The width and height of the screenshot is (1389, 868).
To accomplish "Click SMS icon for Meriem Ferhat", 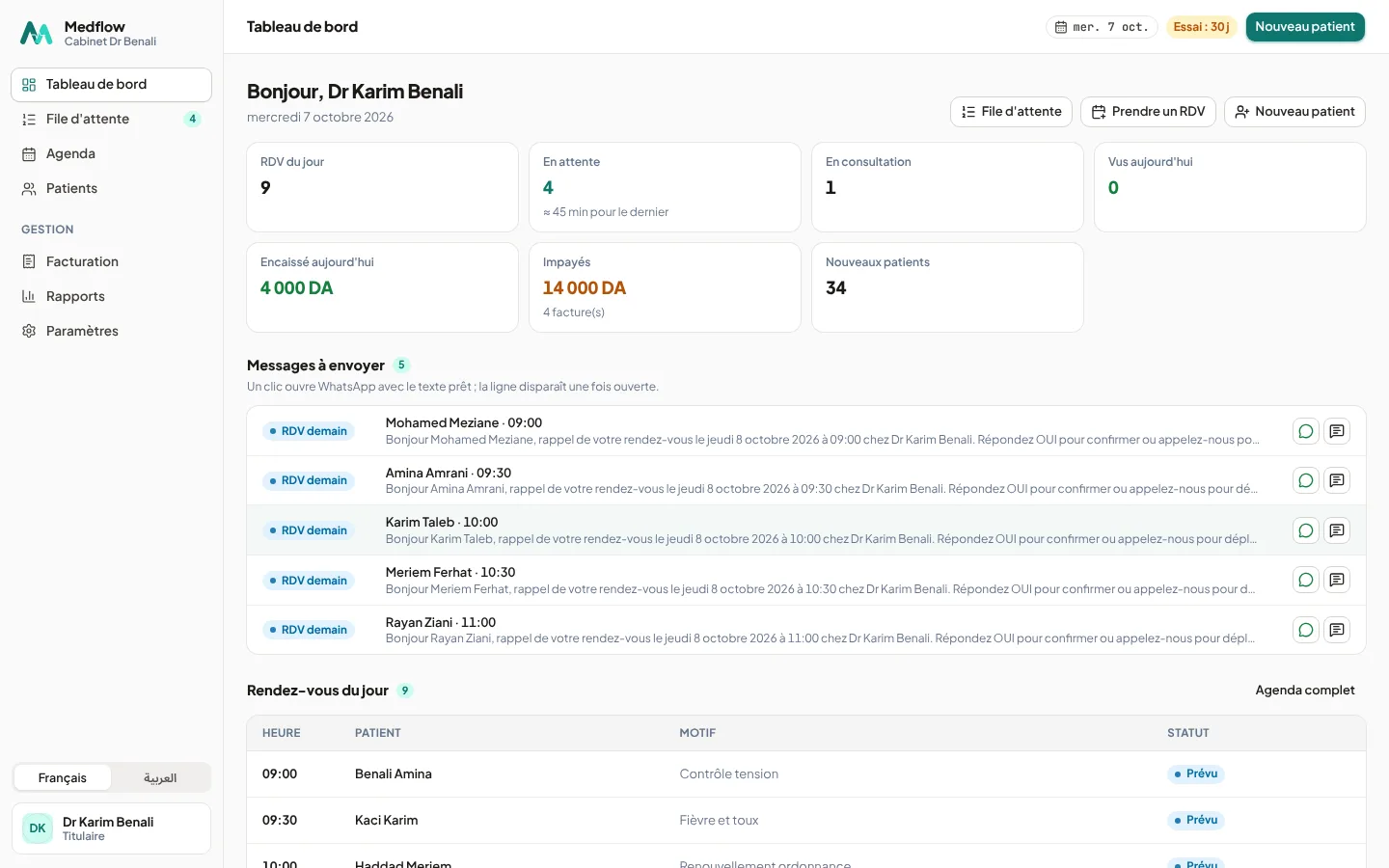I will (1337, 580).
